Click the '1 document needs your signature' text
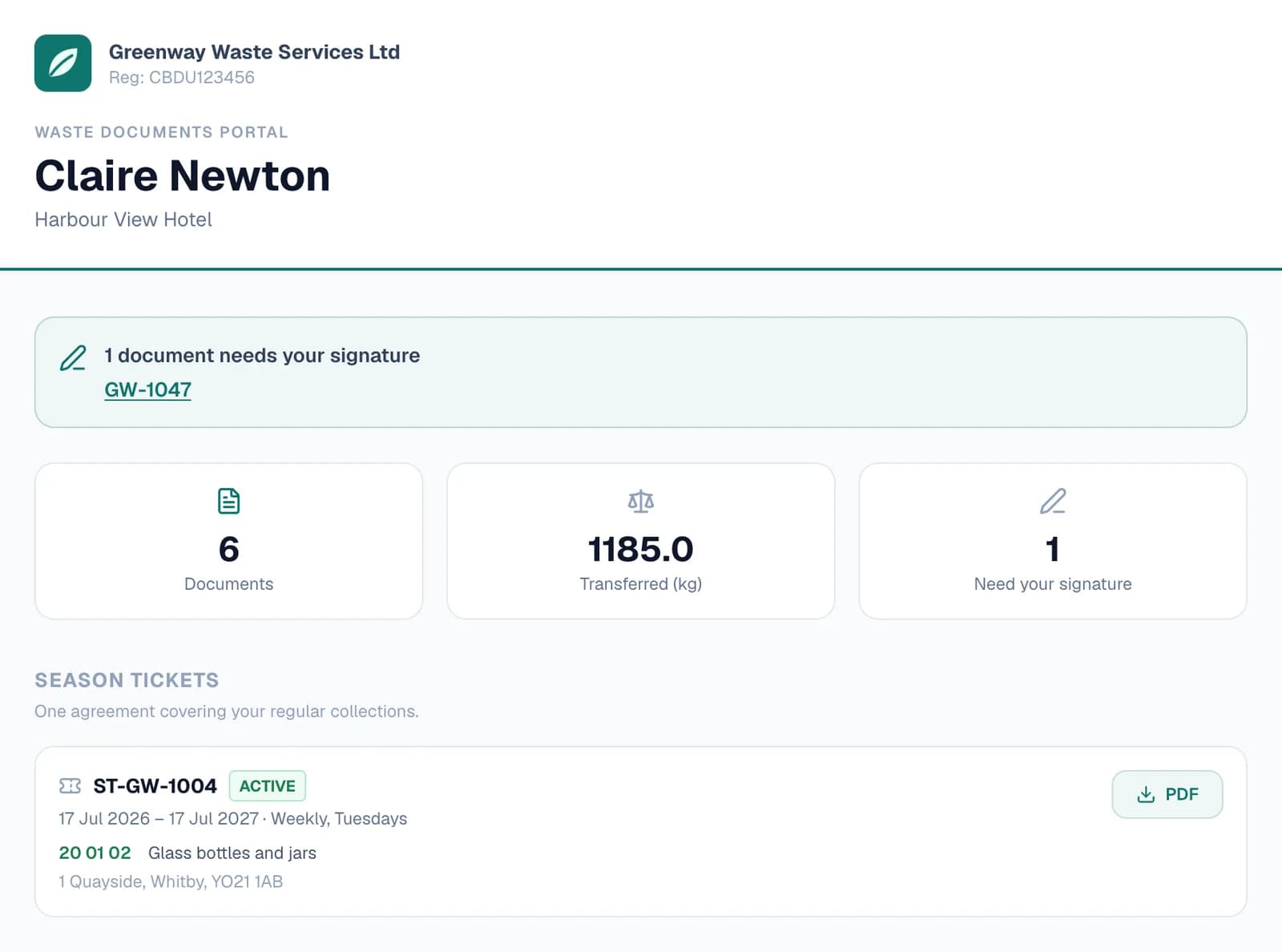Screen dimensions: 1282x952 [262, 355]
